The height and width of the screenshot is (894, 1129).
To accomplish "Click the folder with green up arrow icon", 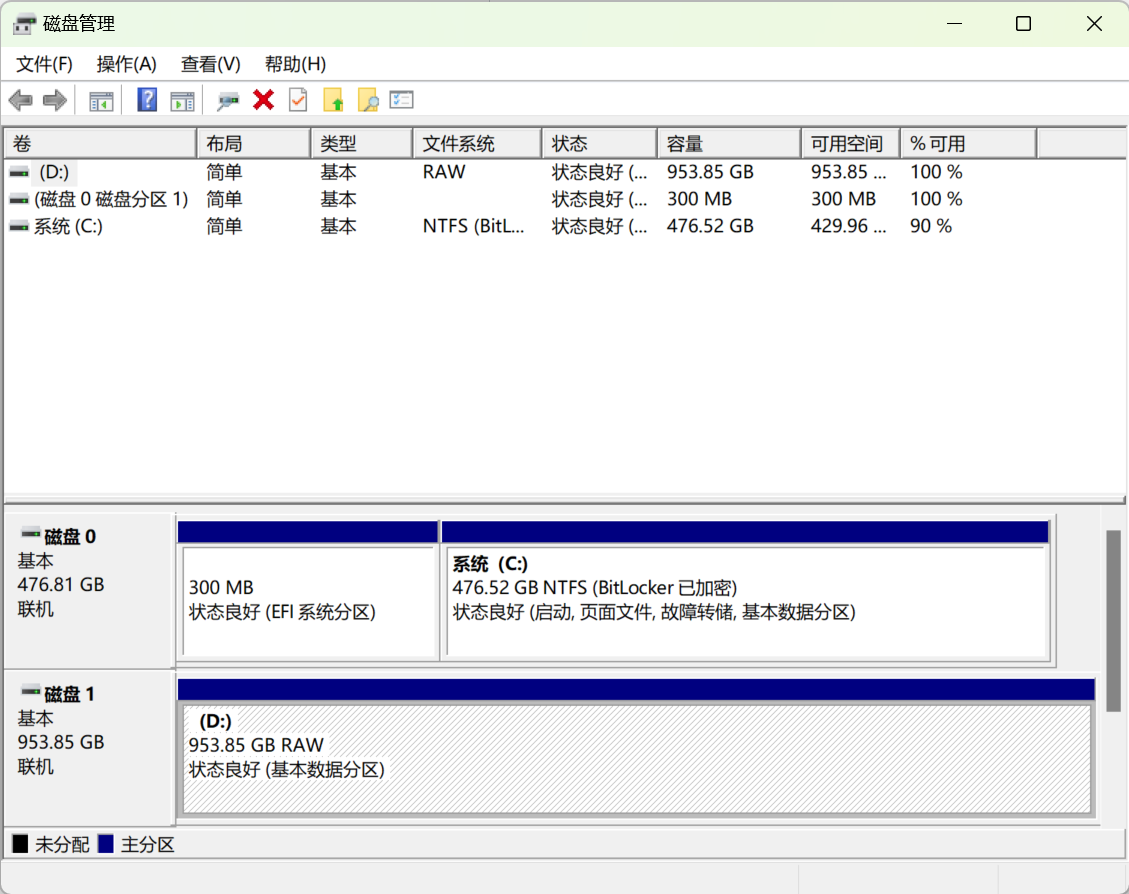I will [x=333, y=99].
